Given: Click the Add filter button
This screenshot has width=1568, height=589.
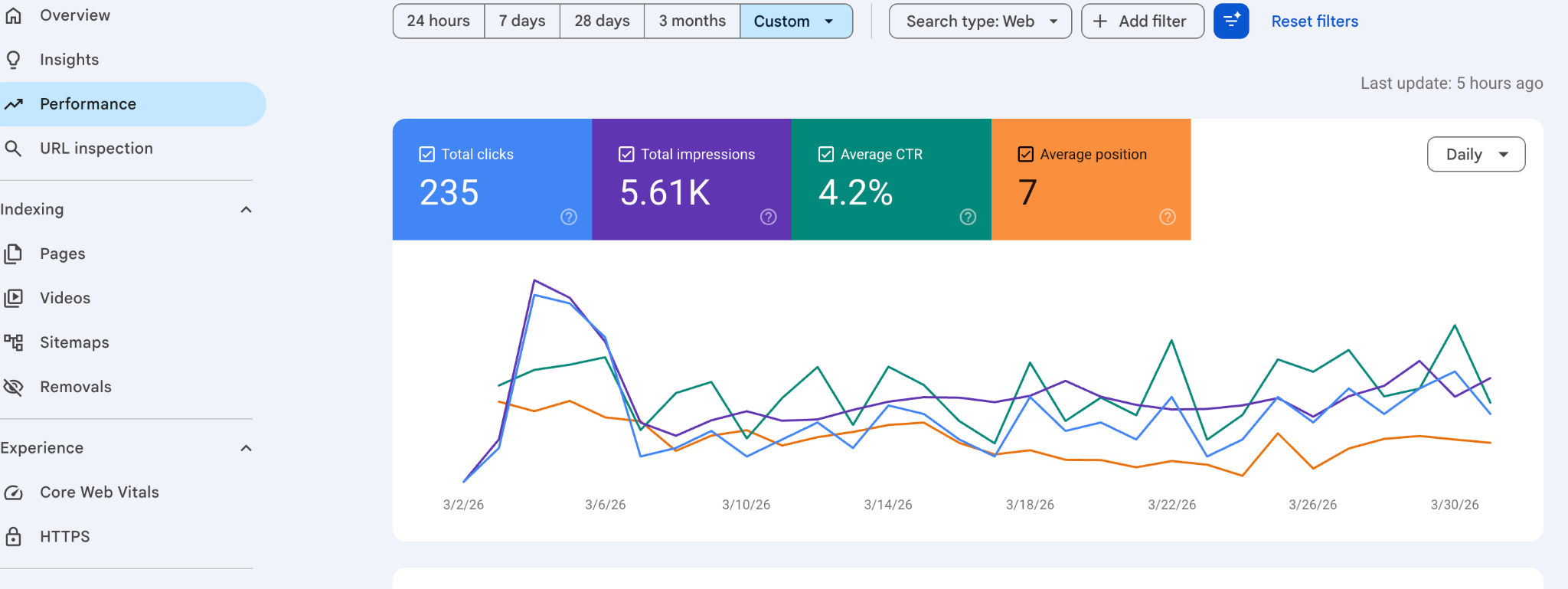Looking at the screenshot, I should [1142, 21].
